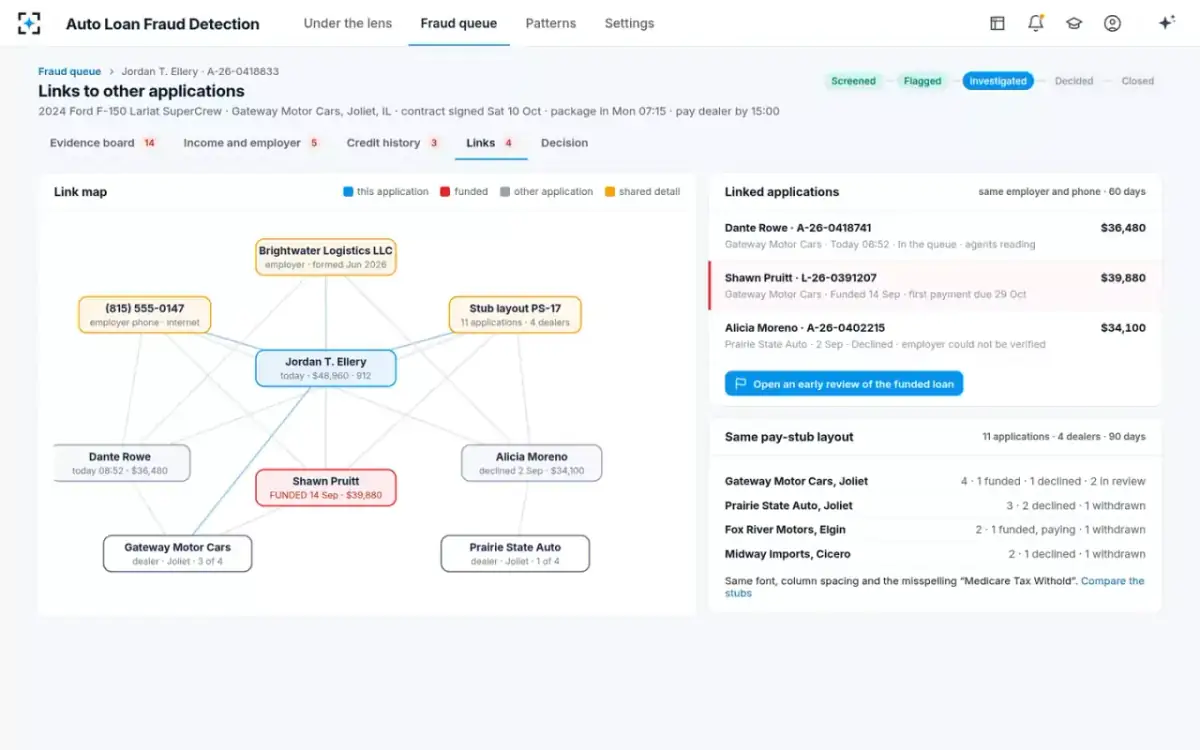The height and width of the screenshot is (750, 1200).
Task: Click gray 'other application' legend swatch
Action: pyautogui.click(x=505, y=192)
